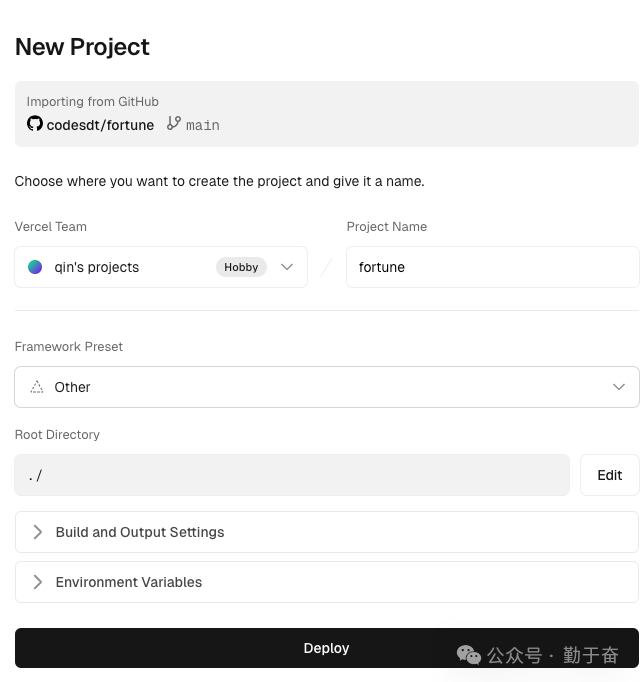This screenshot has height=682, width=640.
Task: Click the Deploy button
Action: [326, 648]
